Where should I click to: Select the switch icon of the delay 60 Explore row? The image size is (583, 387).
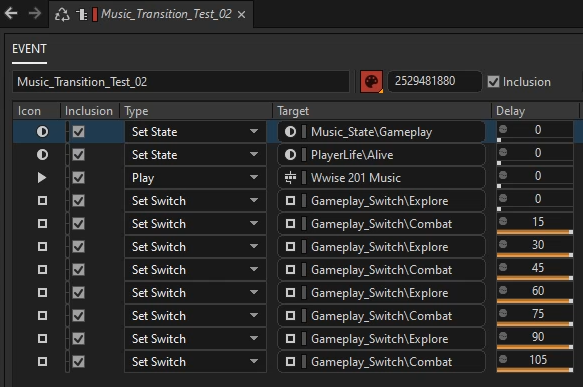(42, 293)
